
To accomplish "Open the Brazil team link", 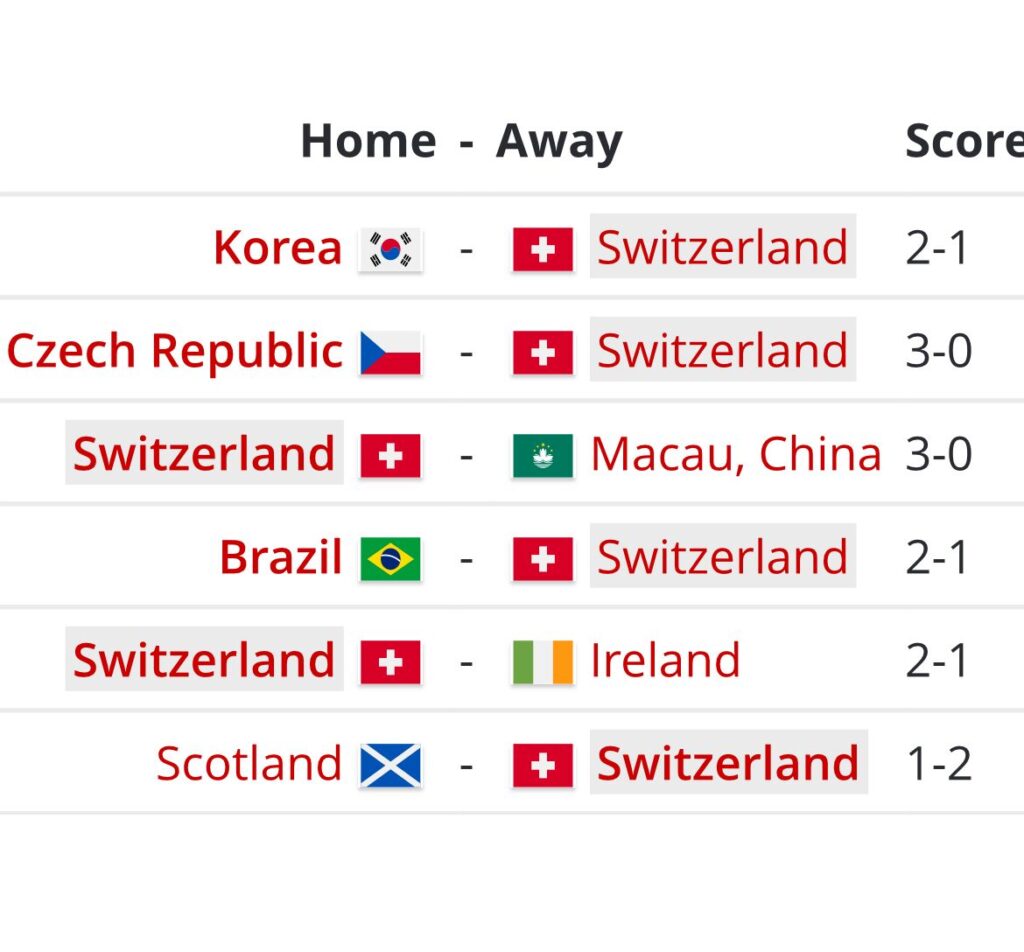I will coord(281,558).
